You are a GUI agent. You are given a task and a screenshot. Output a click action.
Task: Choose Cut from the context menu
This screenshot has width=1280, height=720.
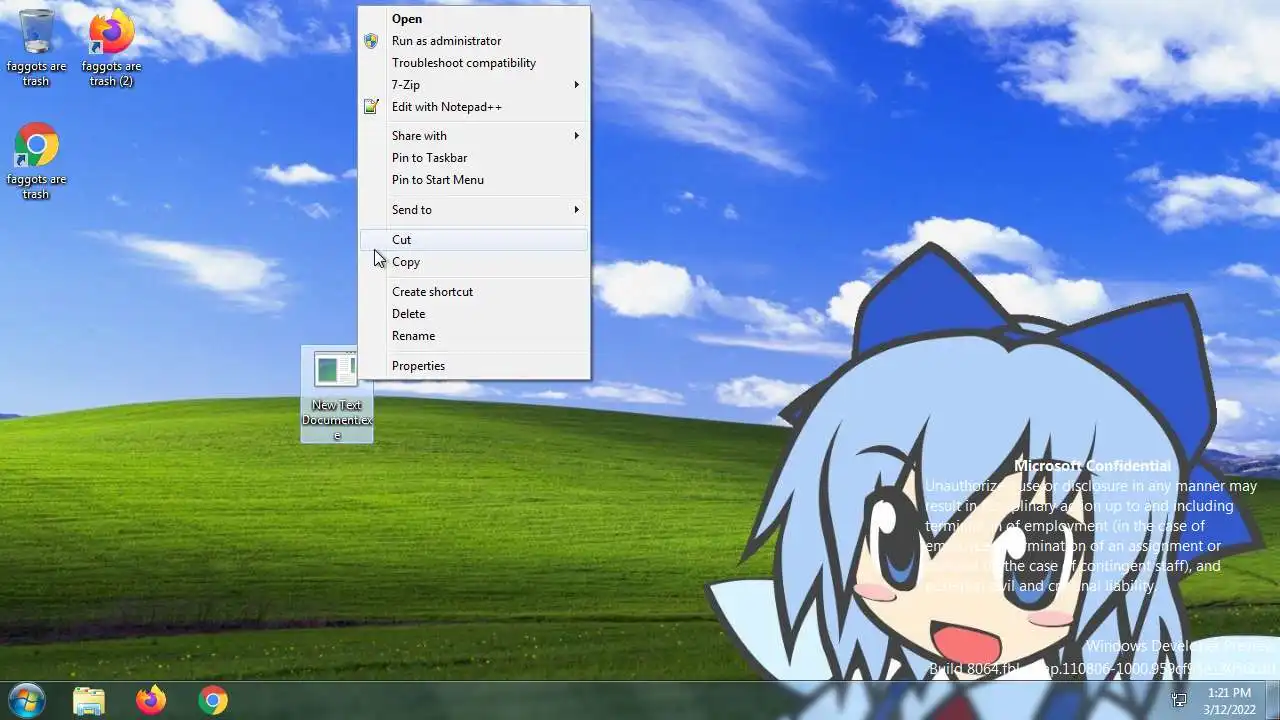click(474, 240)
